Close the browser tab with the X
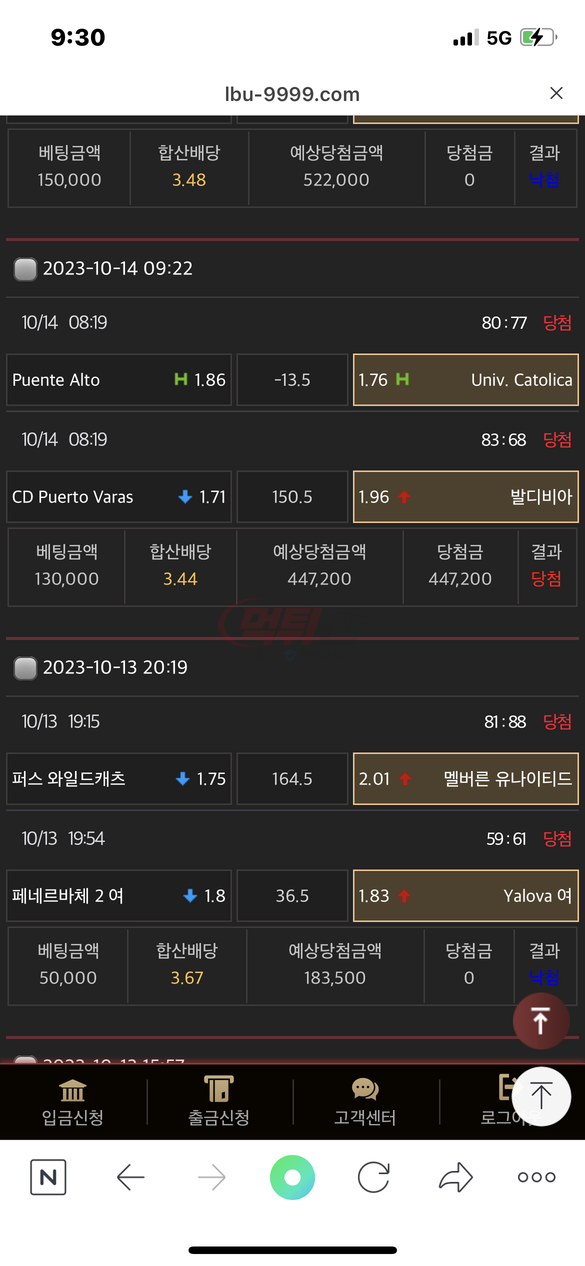 tap(557, 93)
